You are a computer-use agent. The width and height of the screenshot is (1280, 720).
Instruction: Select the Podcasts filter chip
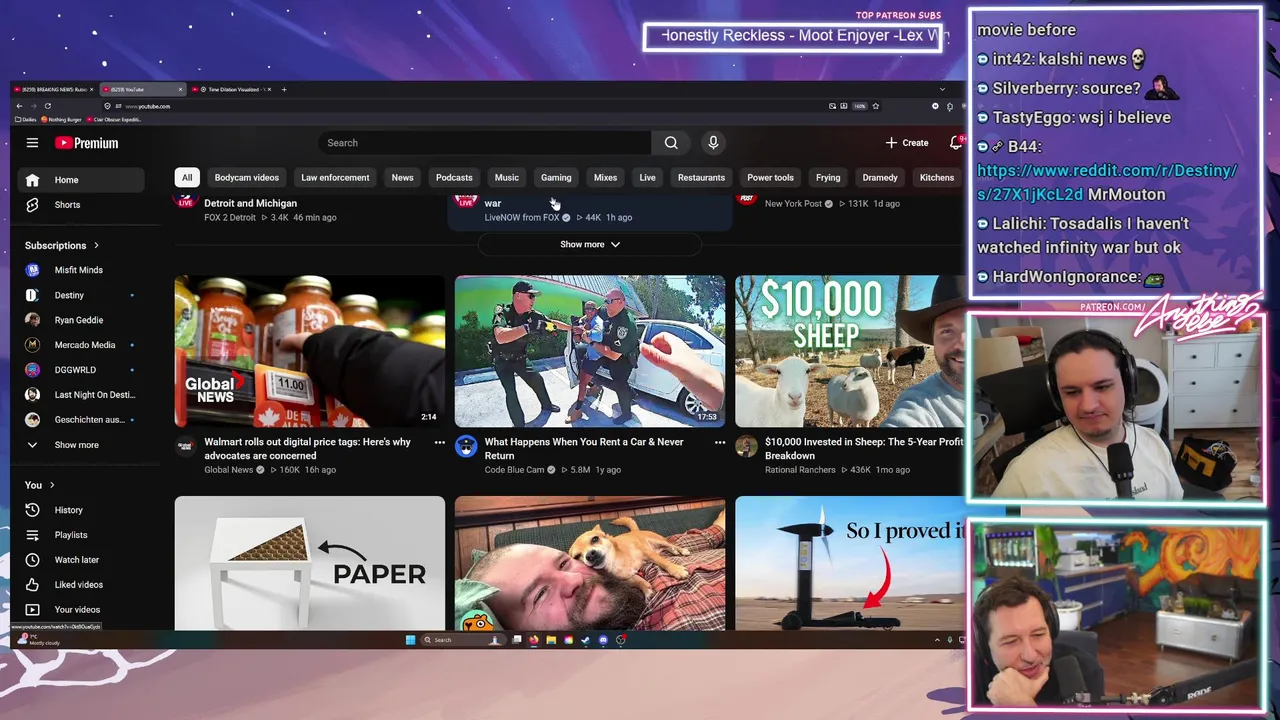coord(454,178)
